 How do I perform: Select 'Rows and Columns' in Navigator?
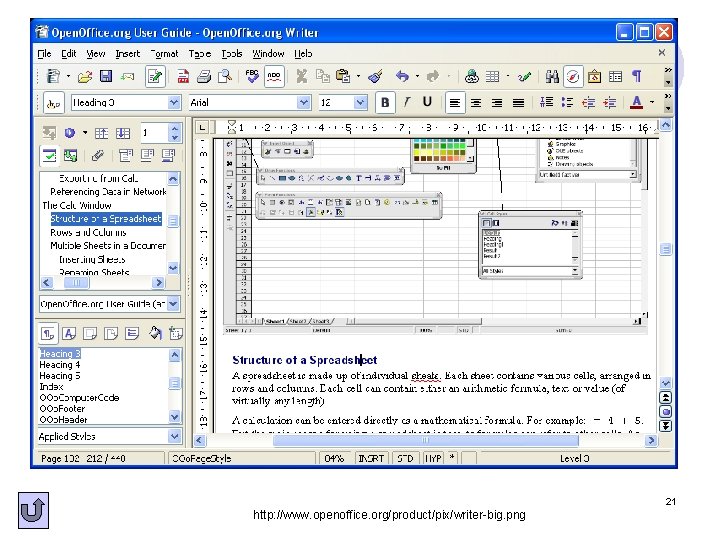pyautogui.click(x=88, y=232)
